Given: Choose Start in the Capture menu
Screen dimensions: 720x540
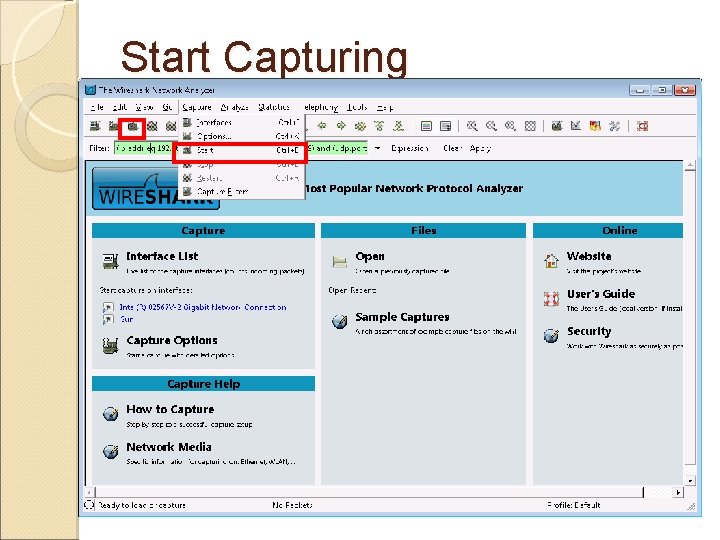Looking at the screenshot, I should click(x=240, y=150).
